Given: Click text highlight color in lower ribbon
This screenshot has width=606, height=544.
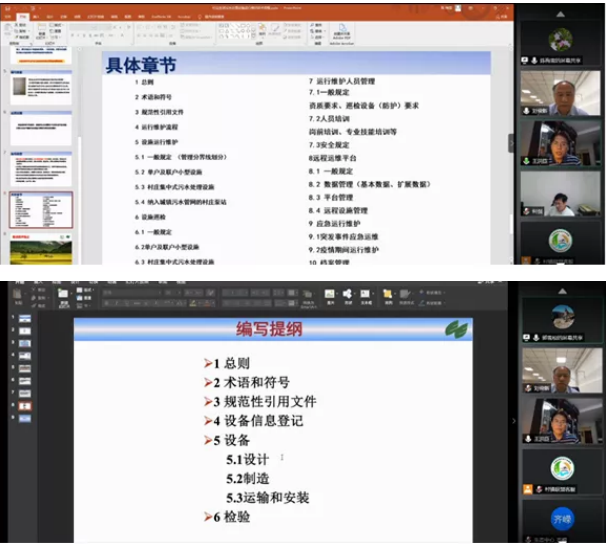Looking at the screenshot, I should pos(194,303).
